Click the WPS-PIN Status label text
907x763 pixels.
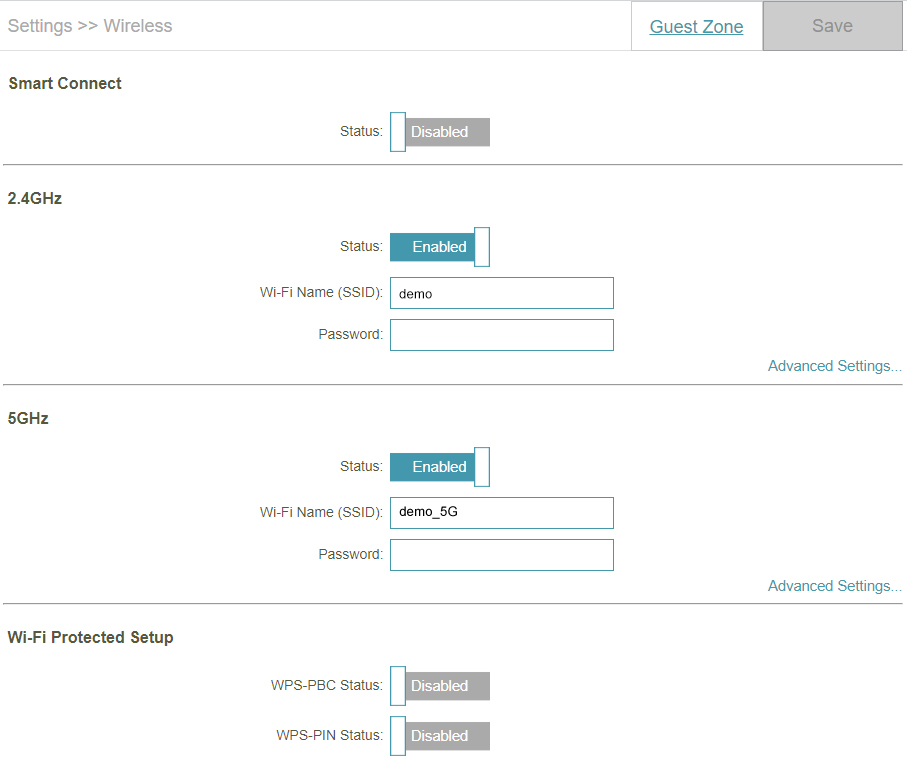(329, 736)
